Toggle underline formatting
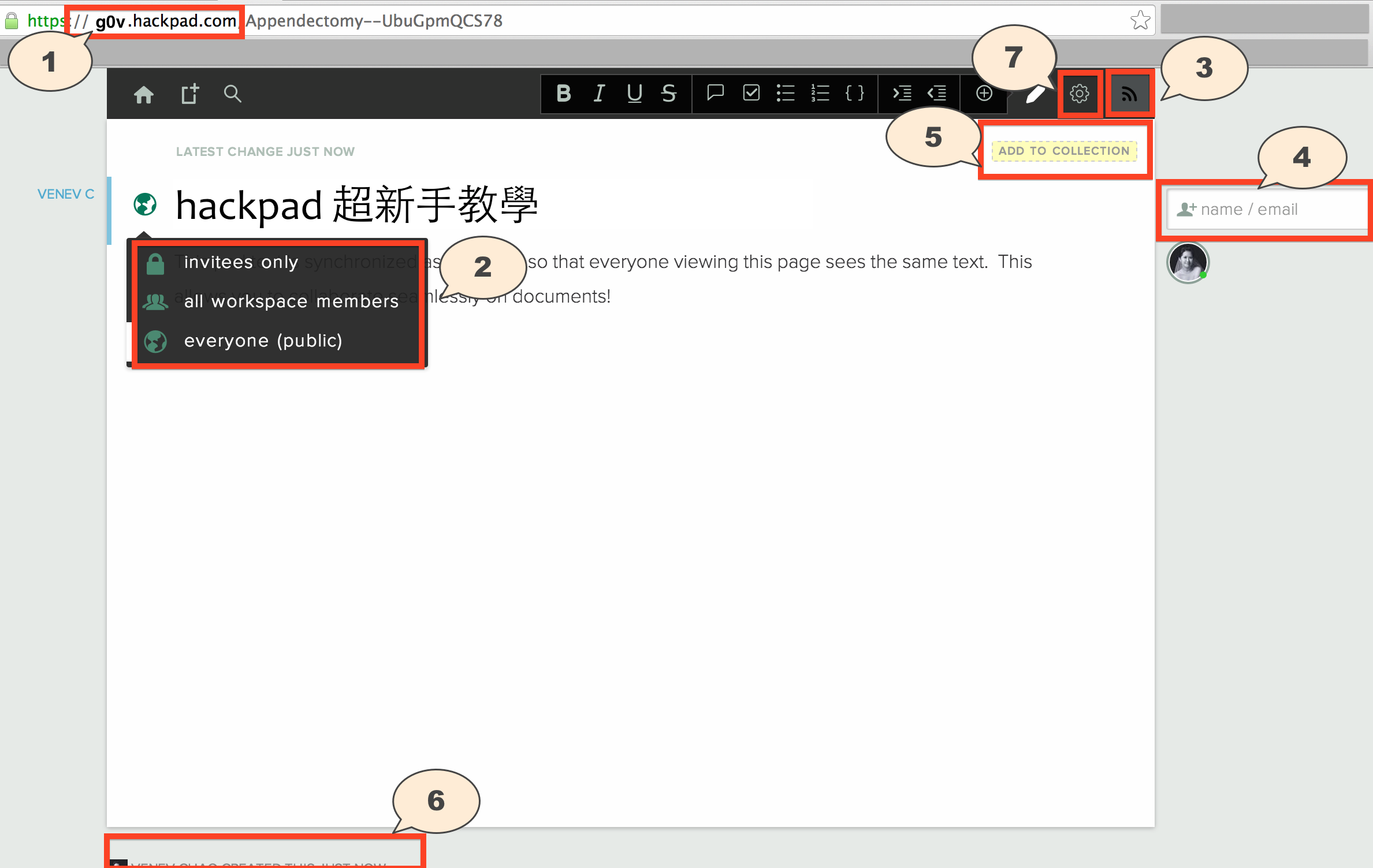Screen dimensions: 1373x868 pyautogui.click(x=634, y=93)
